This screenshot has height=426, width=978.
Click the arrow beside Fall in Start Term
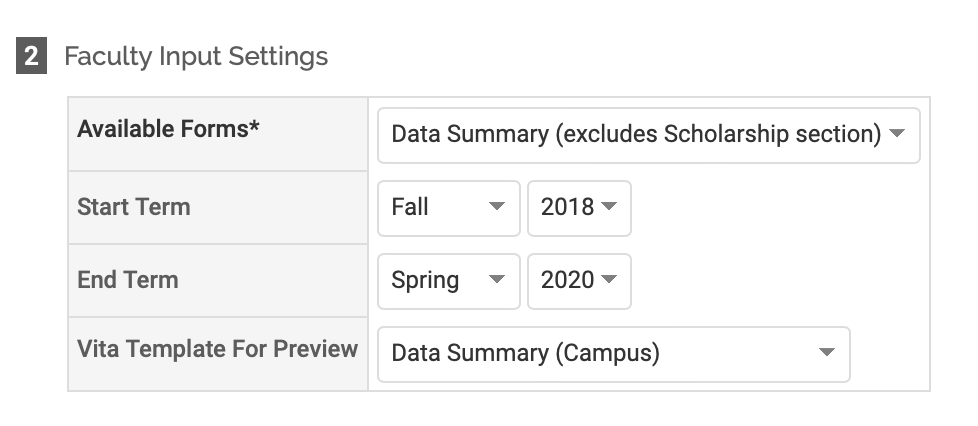[x=496, y=207]
